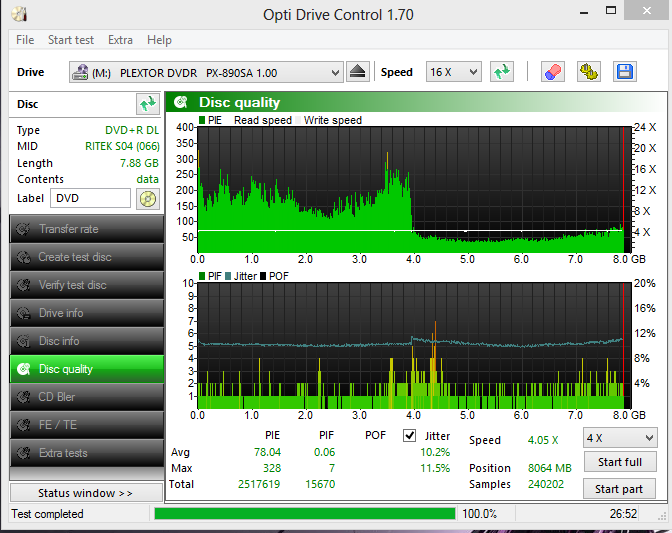Click the elapsed time 26:52
Viewport: 672px width, 533px height.
click(623, 514)
